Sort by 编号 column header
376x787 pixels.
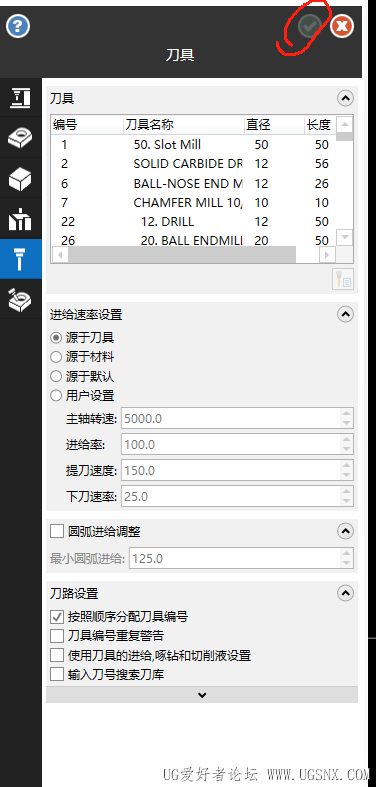(87, 125)
